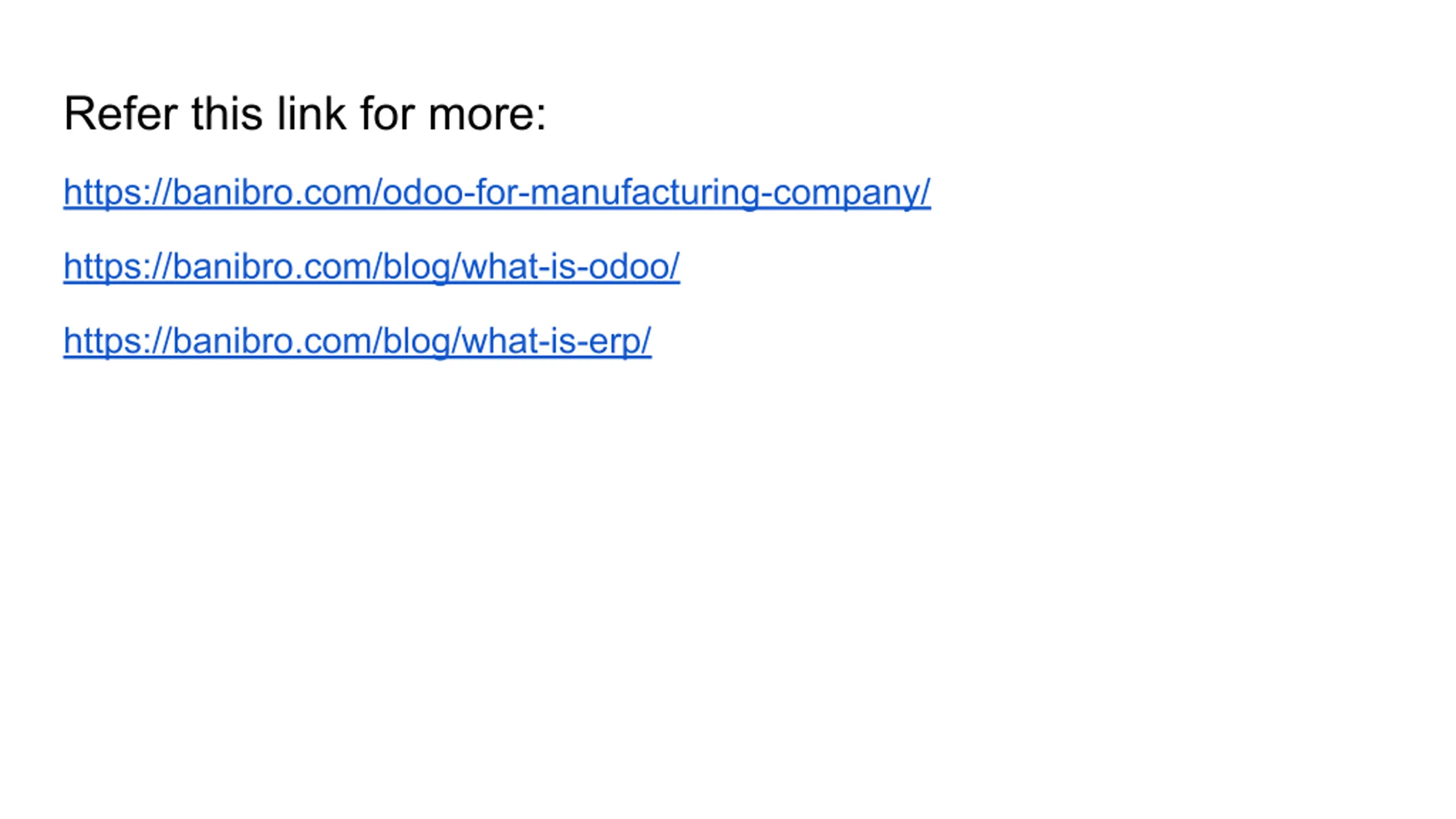Click the word 'this' in the heading
The width and height of the screenshot is (1456, 819).
227,113
